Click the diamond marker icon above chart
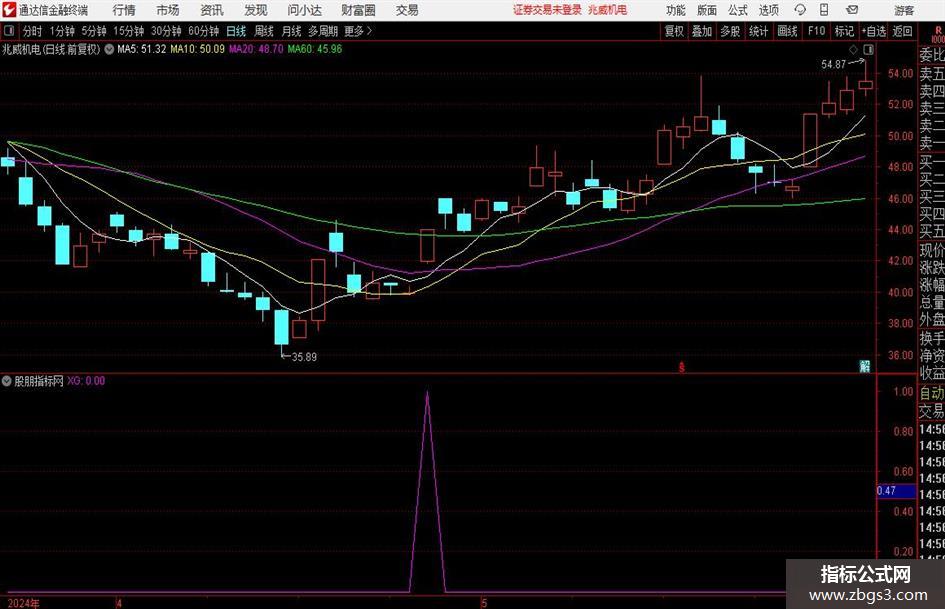 click(x=853, y=49)
